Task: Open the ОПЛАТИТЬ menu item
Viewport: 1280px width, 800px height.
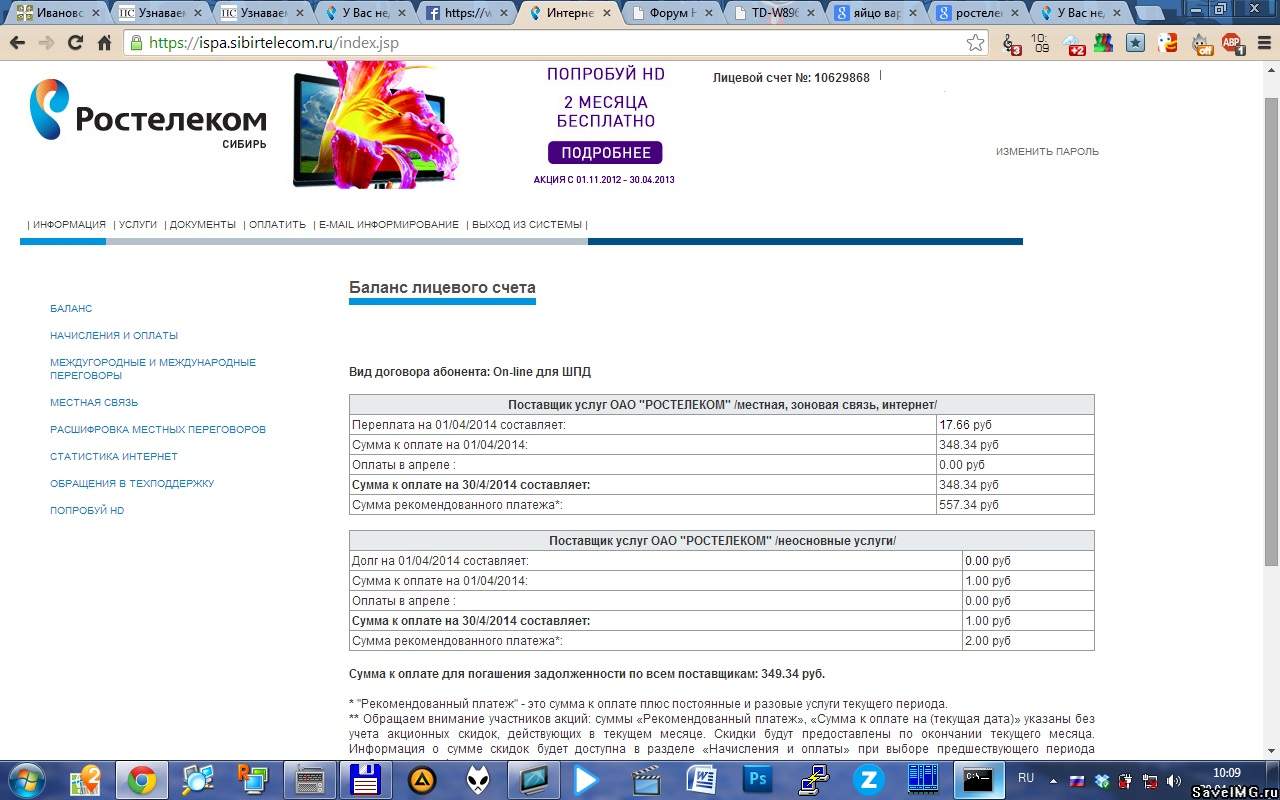Action: pyautogui.click(x=277, y=224)
